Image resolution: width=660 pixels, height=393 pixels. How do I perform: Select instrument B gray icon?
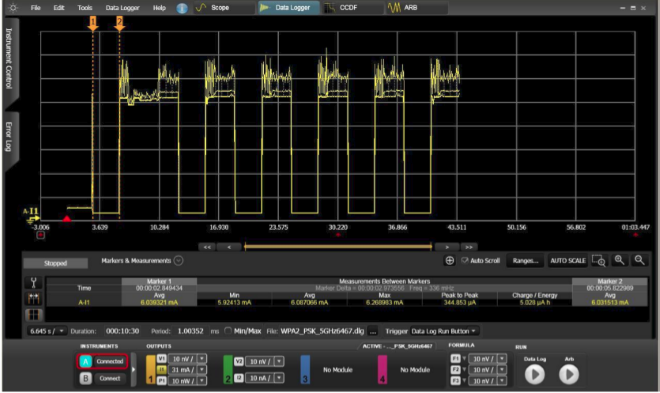(x=85, y=378)
